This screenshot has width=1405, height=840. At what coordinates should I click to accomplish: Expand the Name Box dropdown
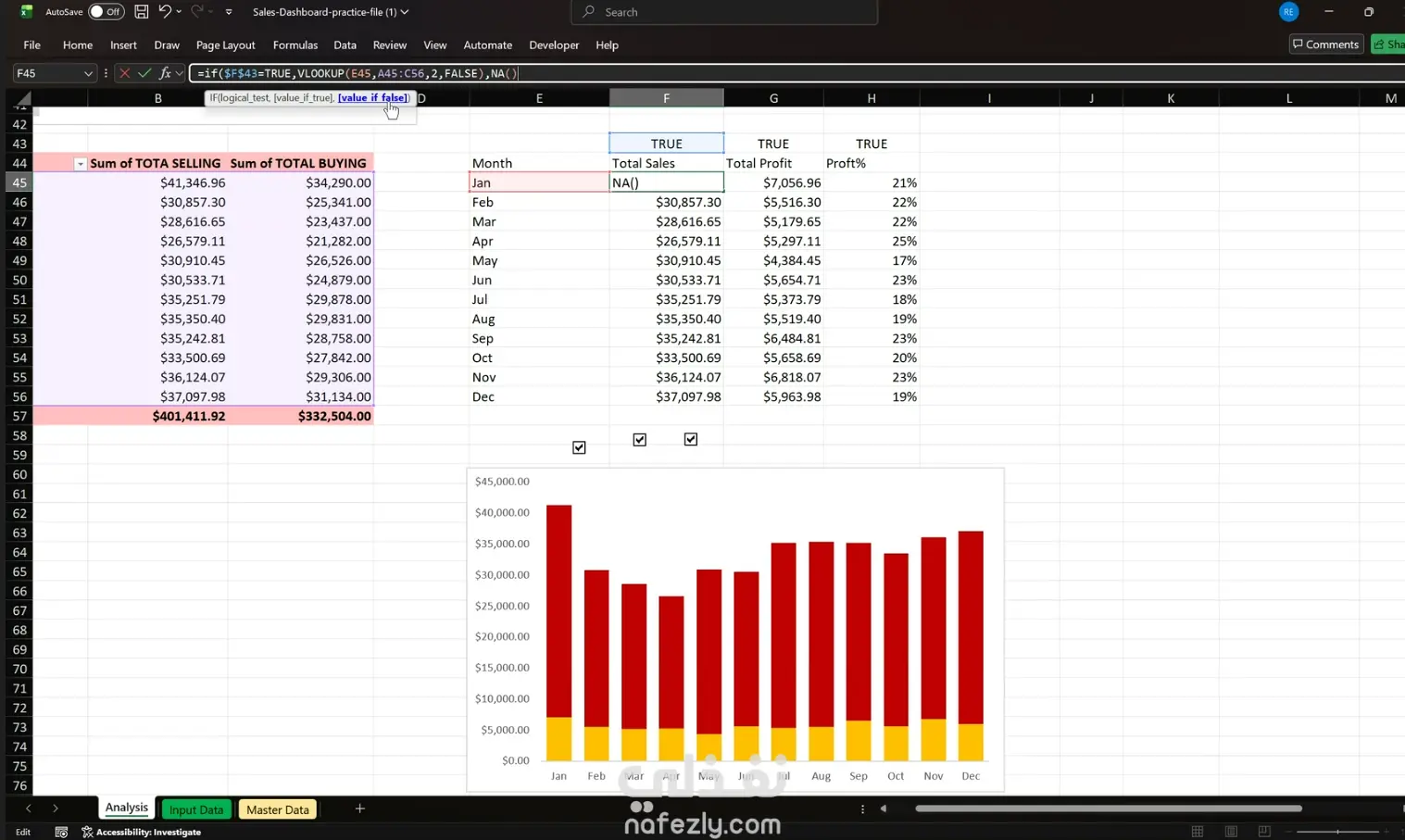click(x=88, y=73)
